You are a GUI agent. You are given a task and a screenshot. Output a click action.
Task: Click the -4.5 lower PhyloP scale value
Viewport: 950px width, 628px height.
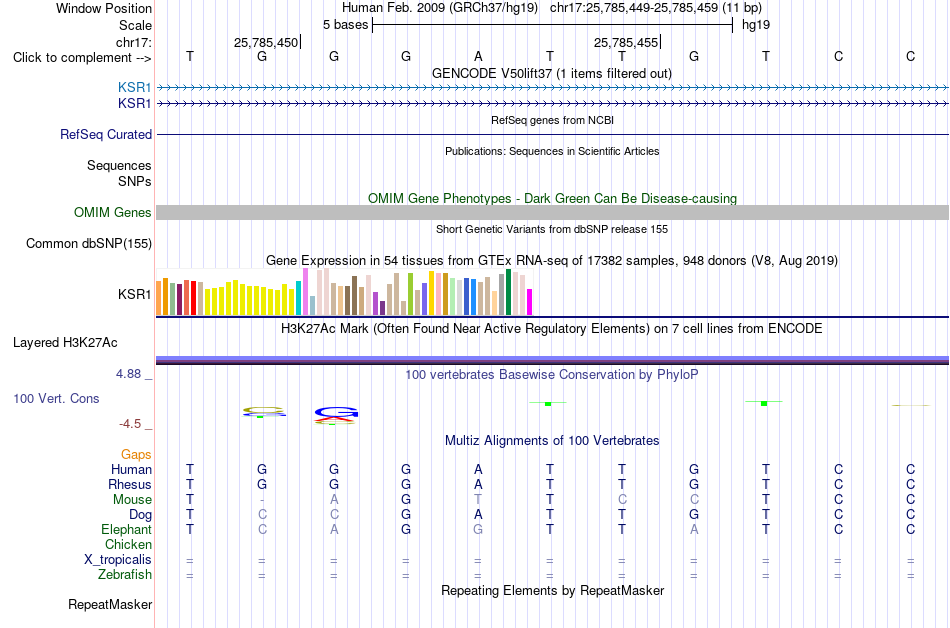[130, 424]
